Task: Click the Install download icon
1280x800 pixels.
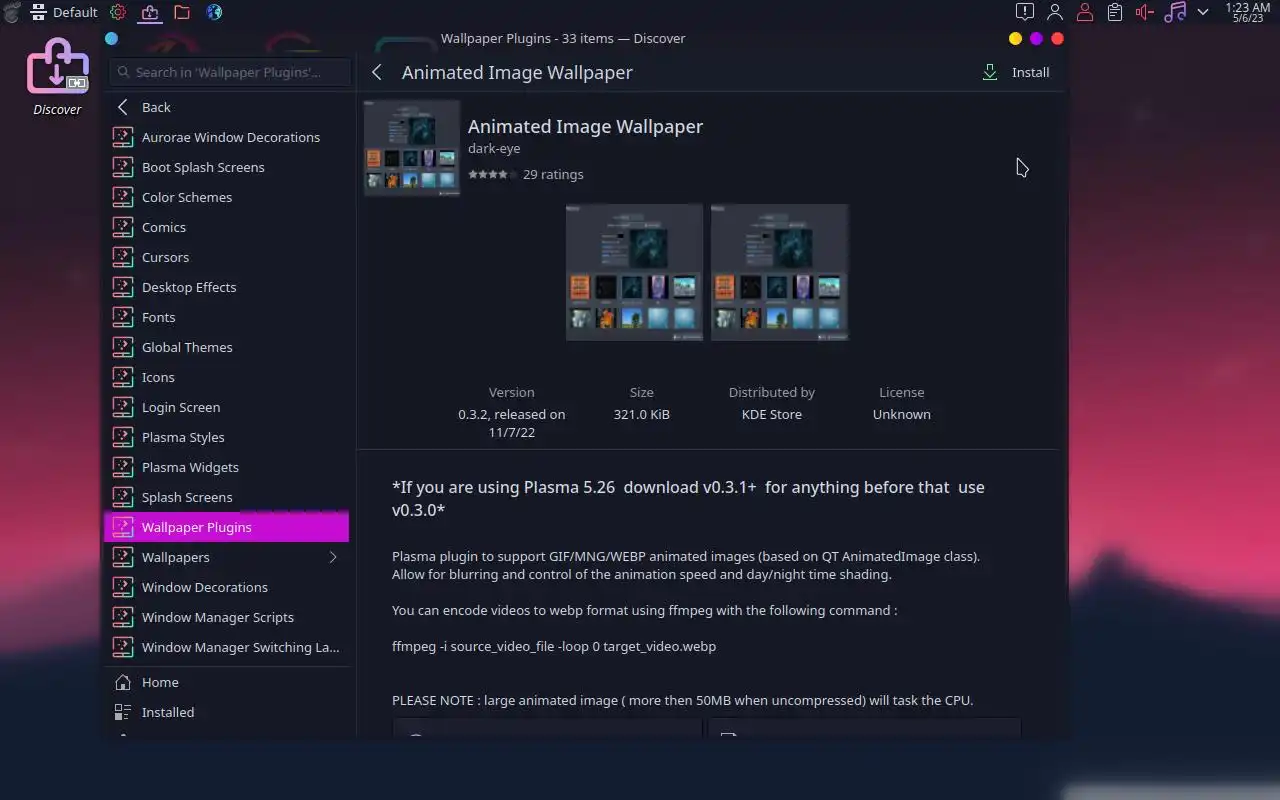Action: coord(990,72)
